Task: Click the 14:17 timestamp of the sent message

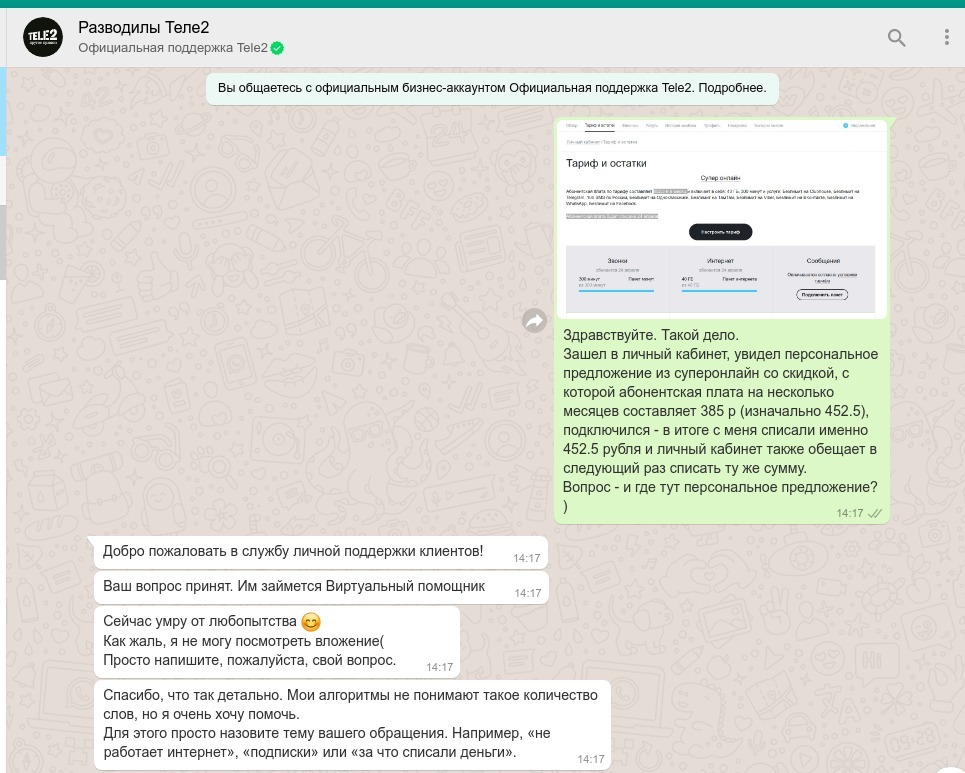Action: pyautogui.click(x=849, y=513)
